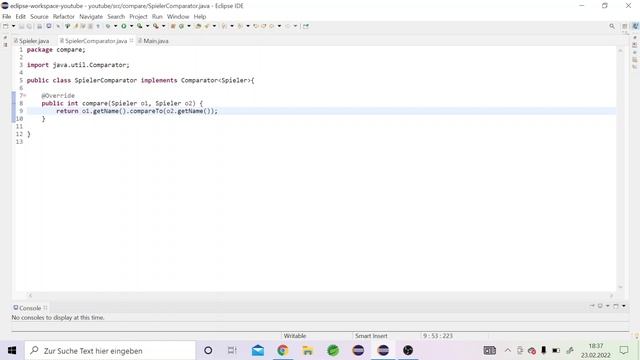Click the Open Console icon
640x360 pixels.
pyautogui.click(x=616, y=306)
